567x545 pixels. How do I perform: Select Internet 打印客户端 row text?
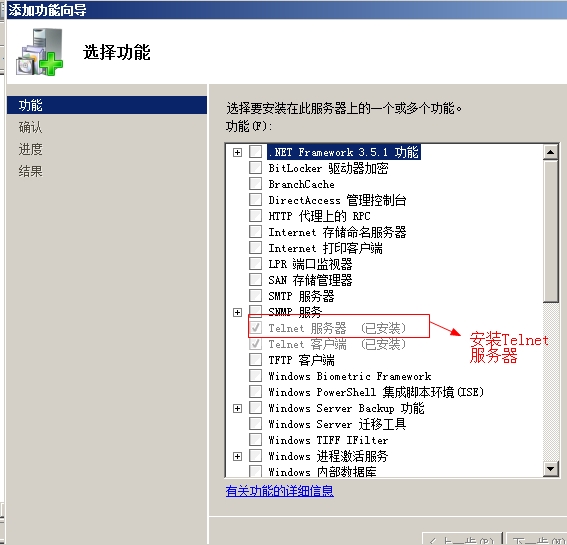click(x=325, y=248)
